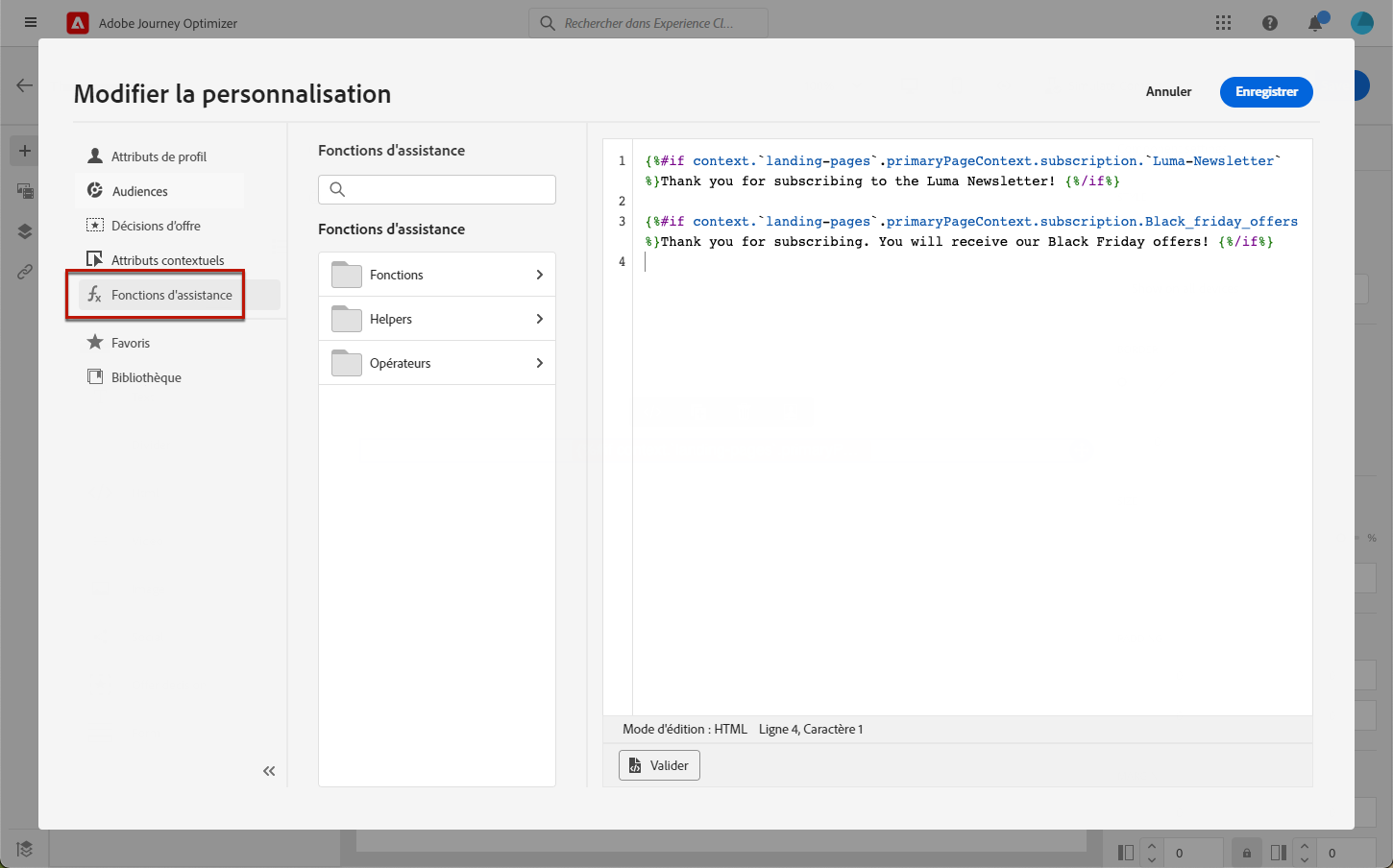Collapse the sidebar with double chevron
Image resolution: width=1393 pixels, height=868 pixels.
(269, 771)
